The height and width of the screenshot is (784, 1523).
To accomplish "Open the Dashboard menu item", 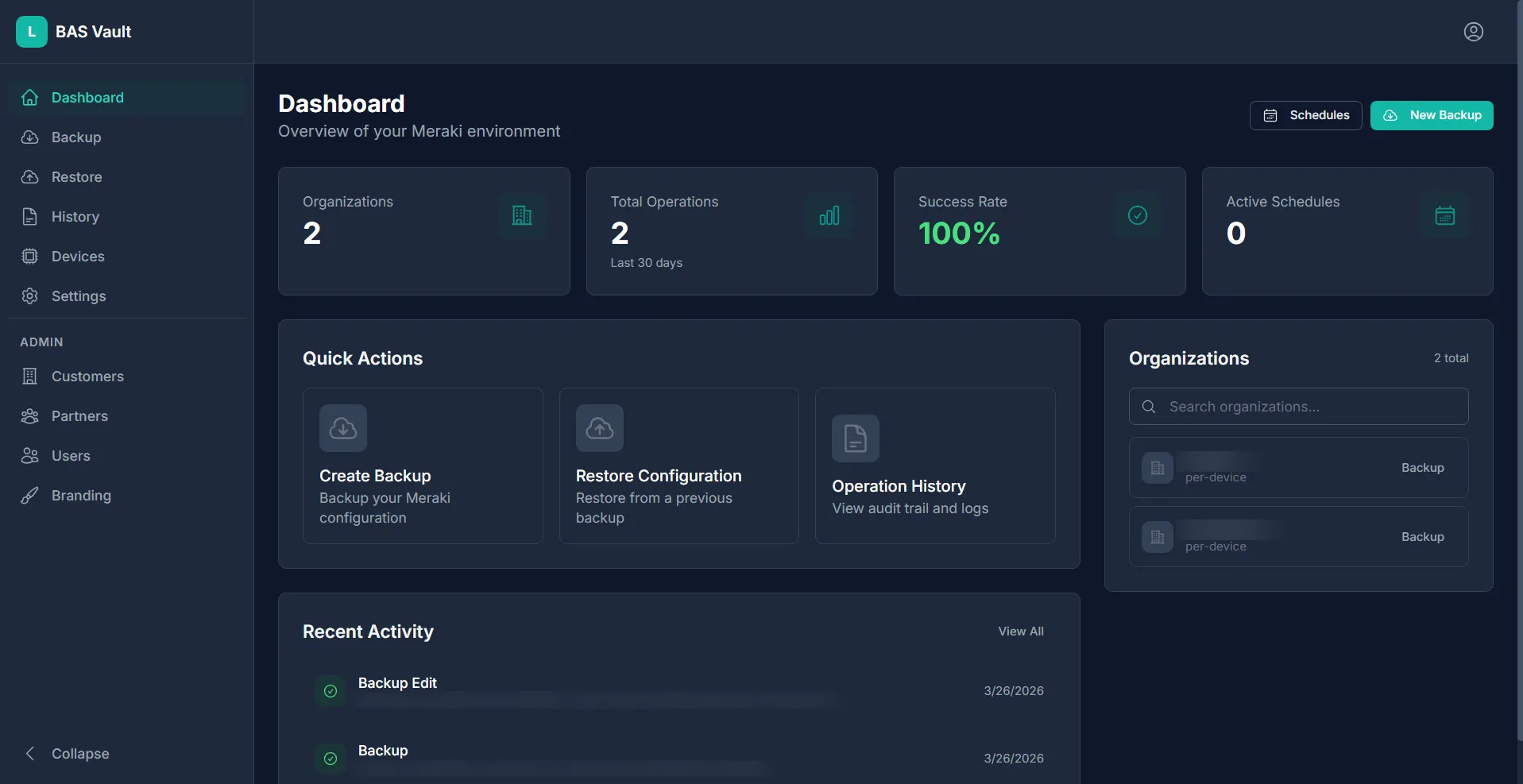I will 127,98.
